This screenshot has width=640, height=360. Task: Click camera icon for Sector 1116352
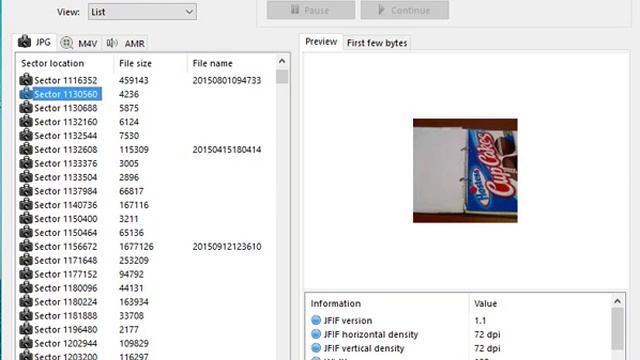click(26, 80)
